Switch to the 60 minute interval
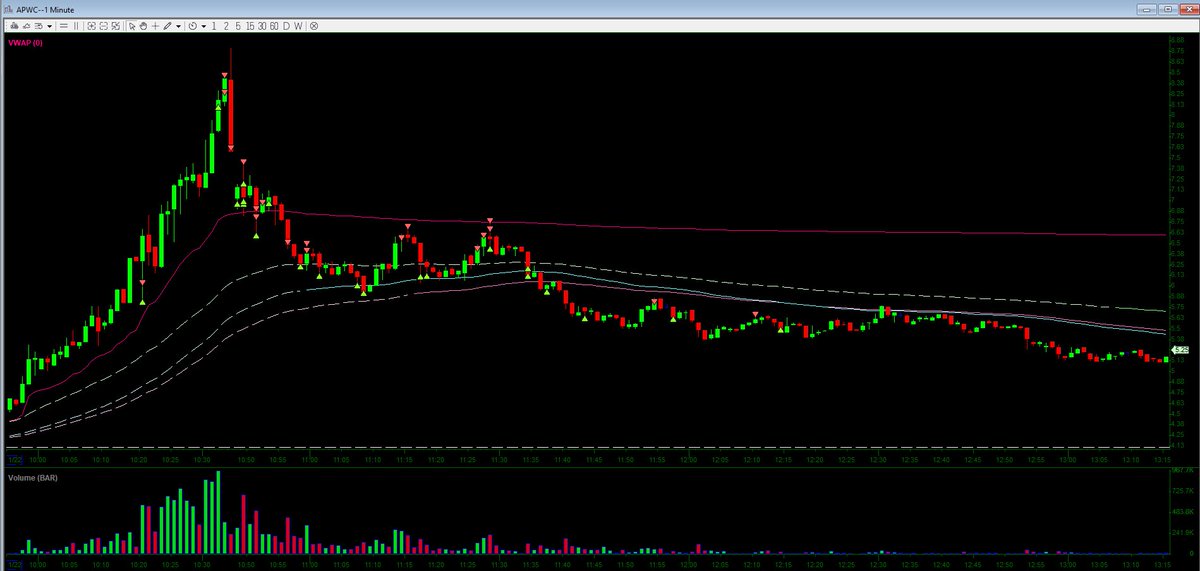Image resolution: width=1200 pixels, height=571 pixels. pyautogui.click(x=274, y=26)
